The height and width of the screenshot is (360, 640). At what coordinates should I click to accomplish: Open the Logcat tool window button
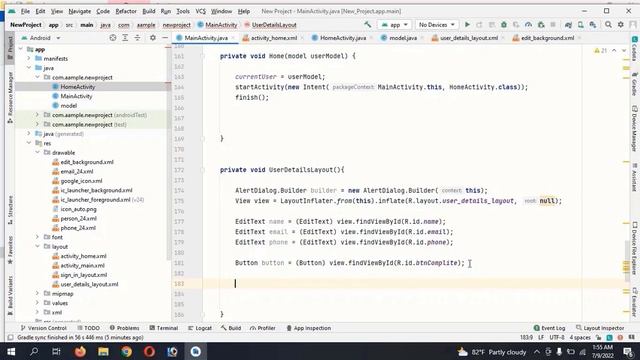(200, 328)
